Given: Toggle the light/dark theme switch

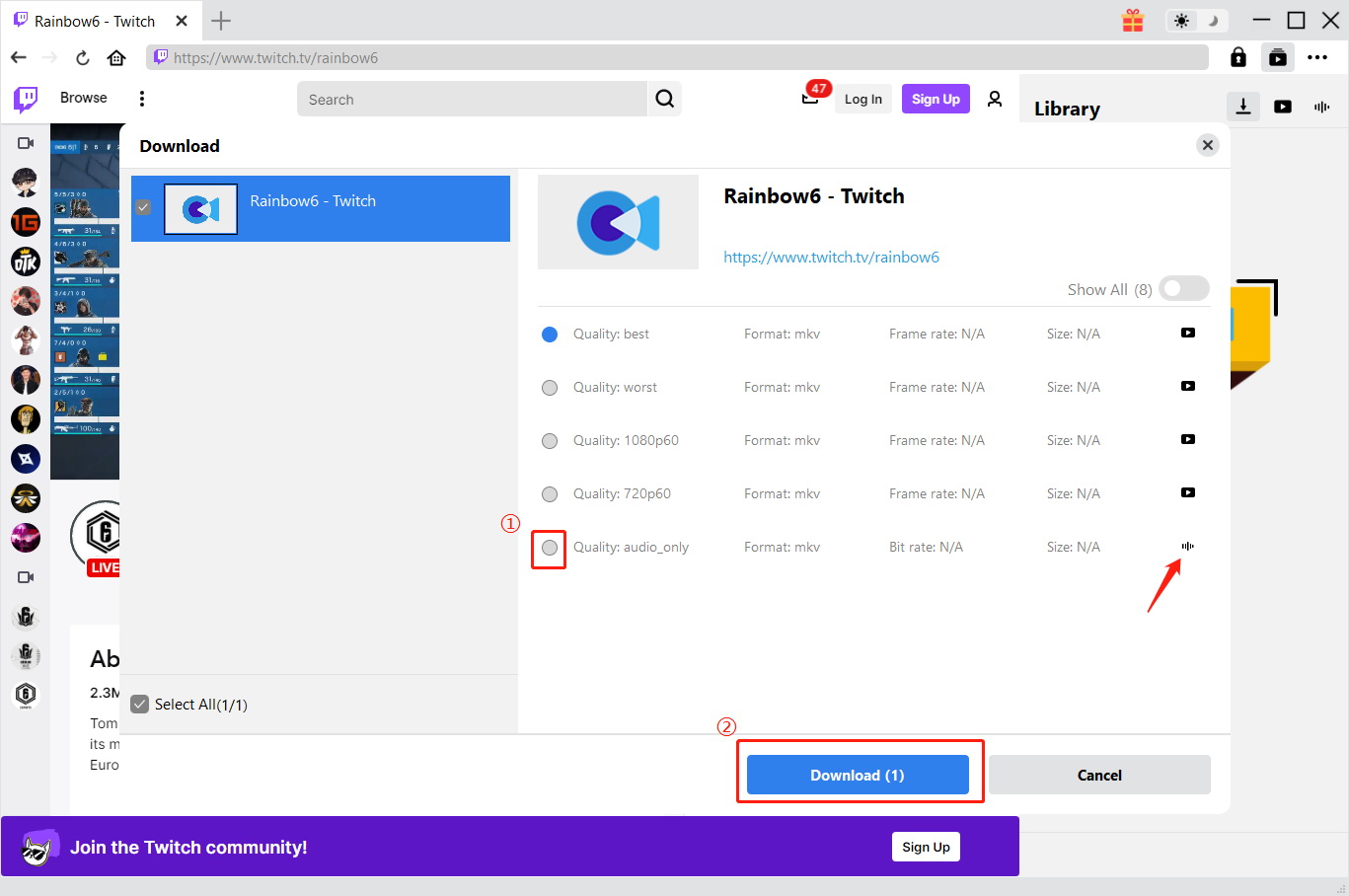Looking at the screenshot, I should click(x=1196, y=21).
